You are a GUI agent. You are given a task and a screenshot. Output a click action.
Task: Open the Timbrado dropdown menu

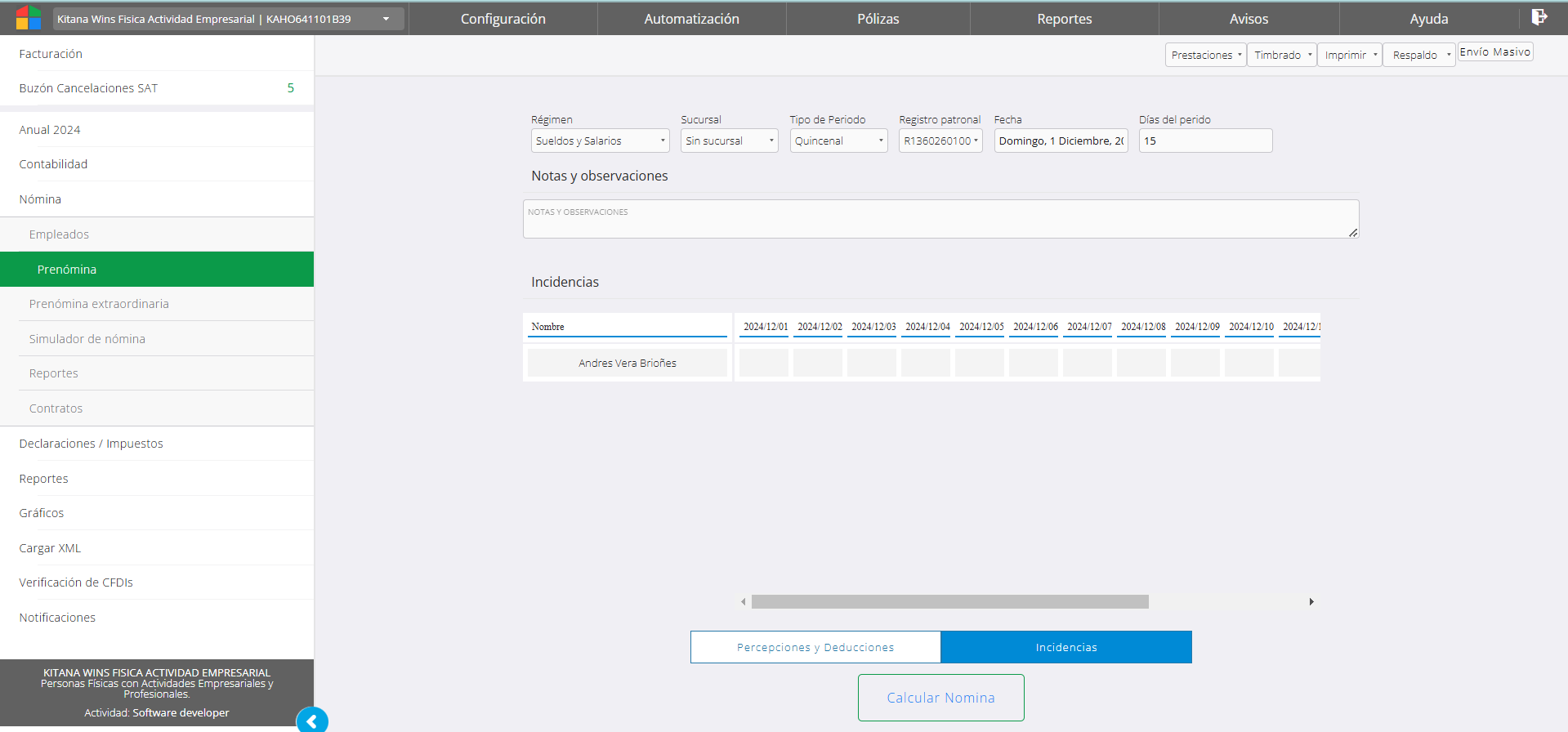point(1281,55)
